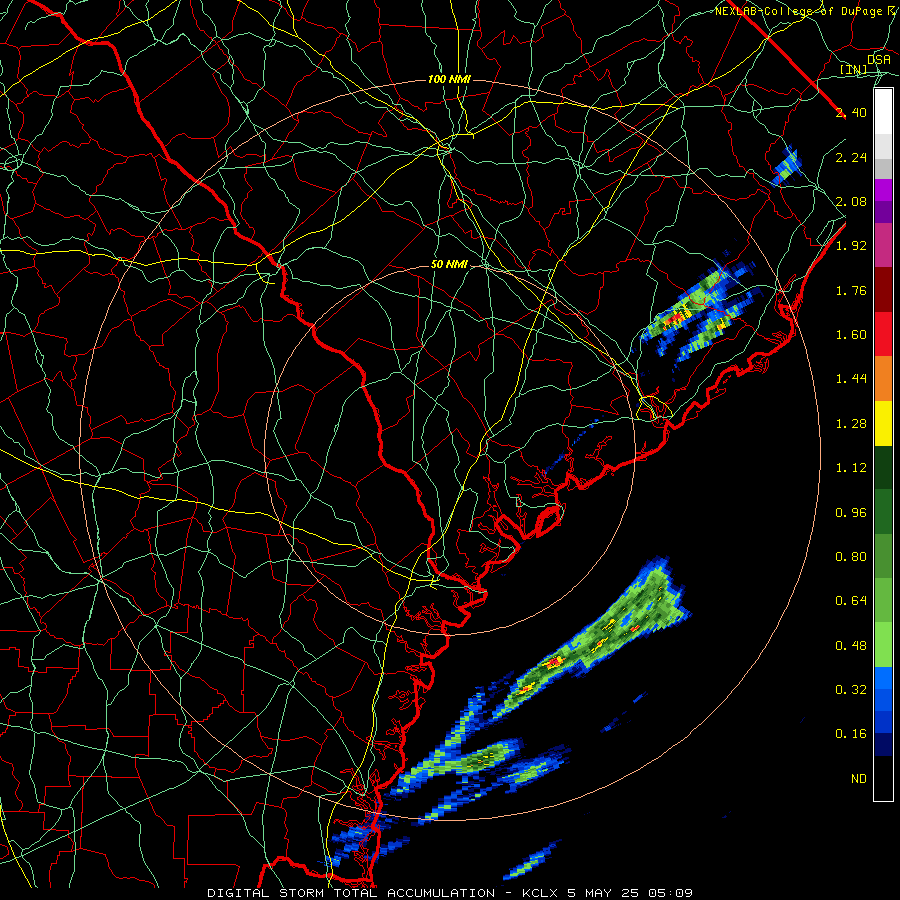900x900 pixels.
Task: Click the bright magenta legend swatch near 2.08
Action: click(x=883, y=190)
